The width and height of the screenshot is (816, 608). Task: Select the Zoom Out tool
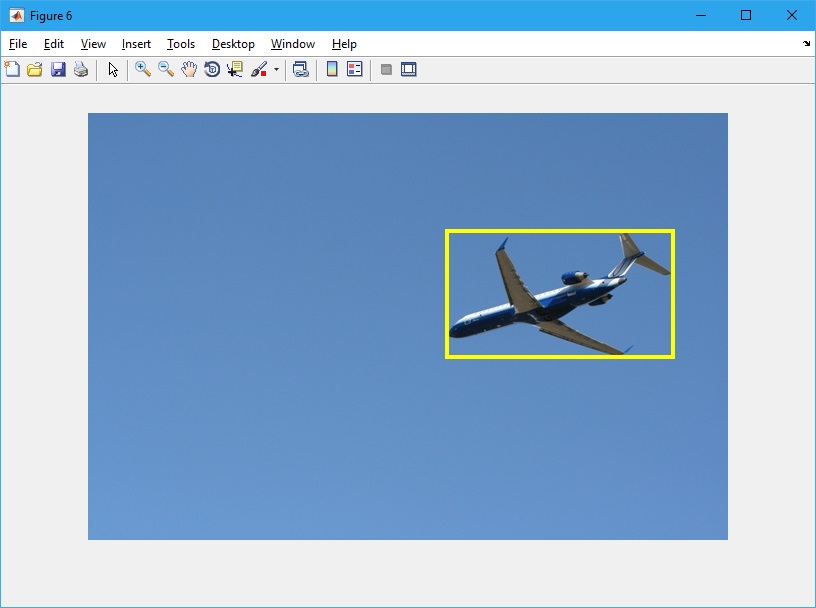[166, 69]
